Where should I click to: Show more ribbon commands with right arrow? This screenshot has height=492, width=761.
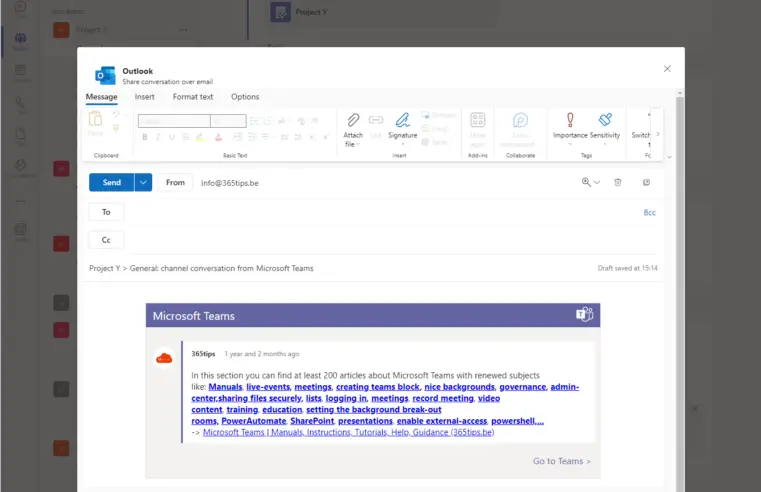pyautogui.click(x=658, y=134)
